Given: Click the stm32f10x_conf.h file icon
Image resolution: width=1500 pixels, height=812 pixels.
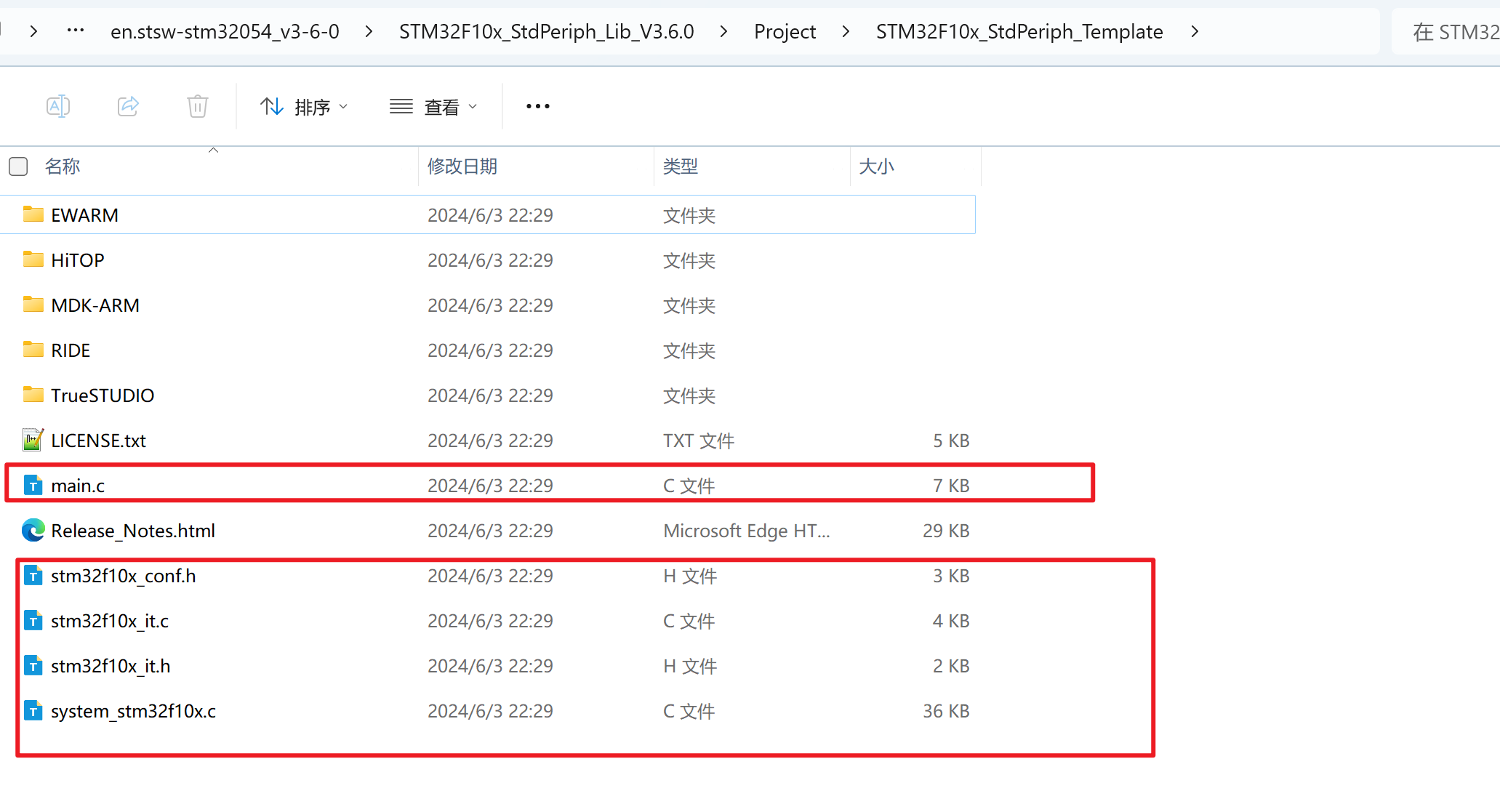Looking at the screenshot, I should click(33, 575).
